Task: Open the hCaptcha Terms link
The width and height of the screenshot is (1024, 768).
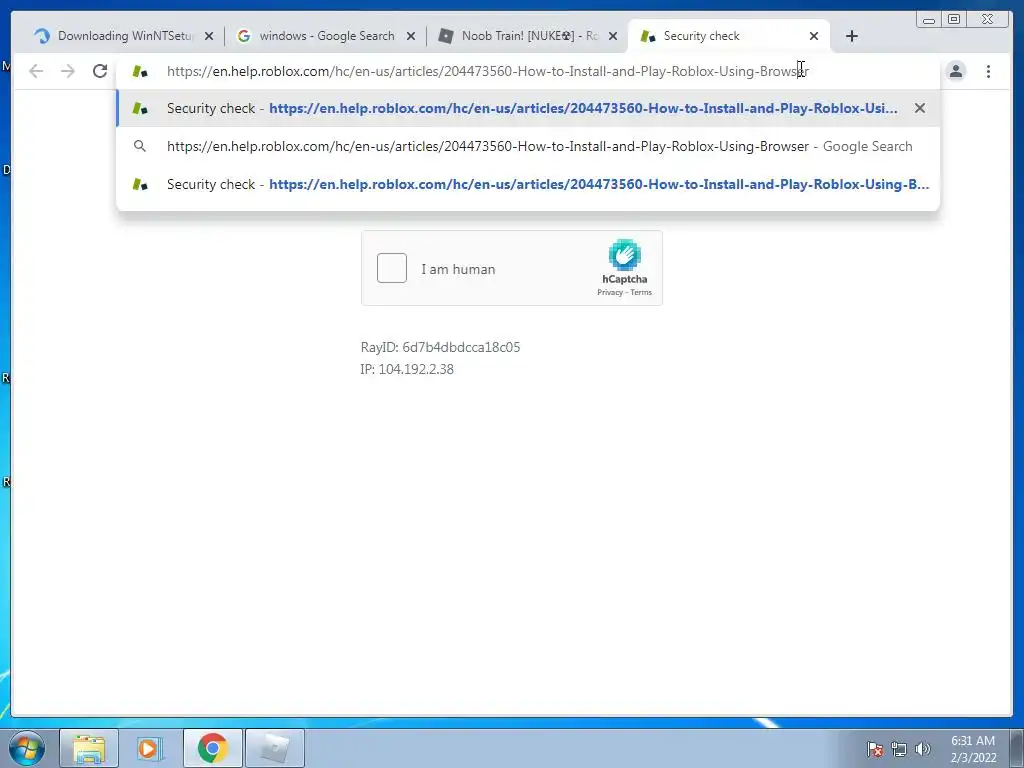Action: (641, 293)
